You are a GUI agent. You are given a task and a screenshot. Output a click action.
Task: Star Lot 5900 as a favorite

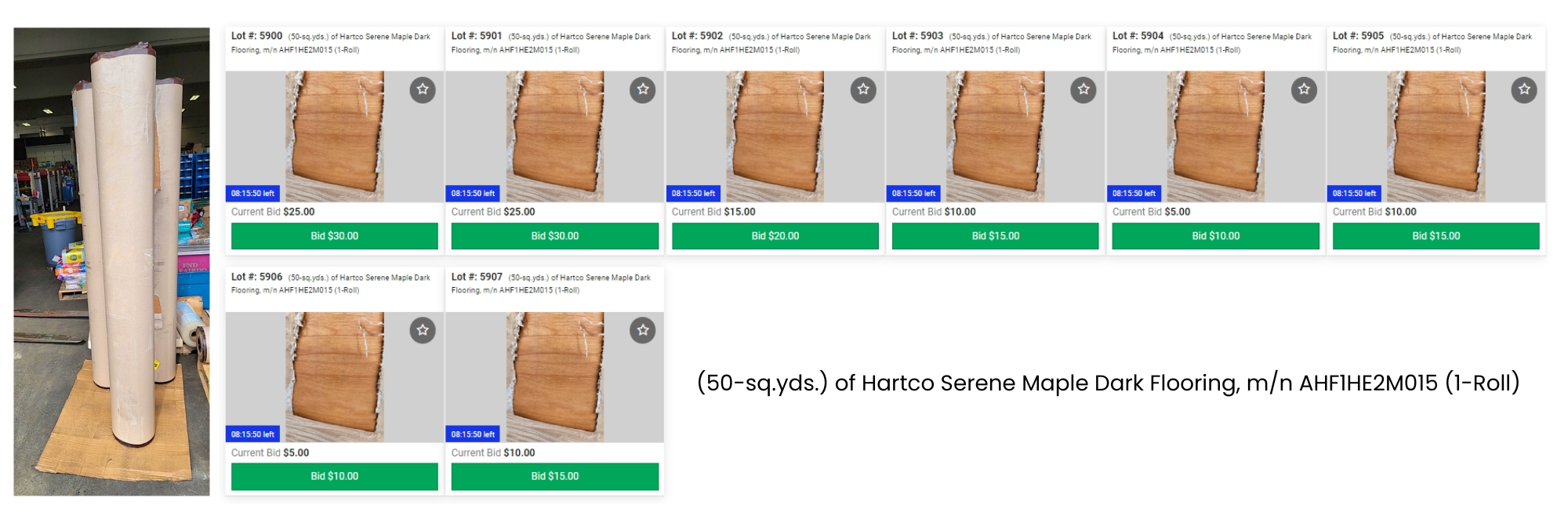pyautogui.click(x=423, y=89)
